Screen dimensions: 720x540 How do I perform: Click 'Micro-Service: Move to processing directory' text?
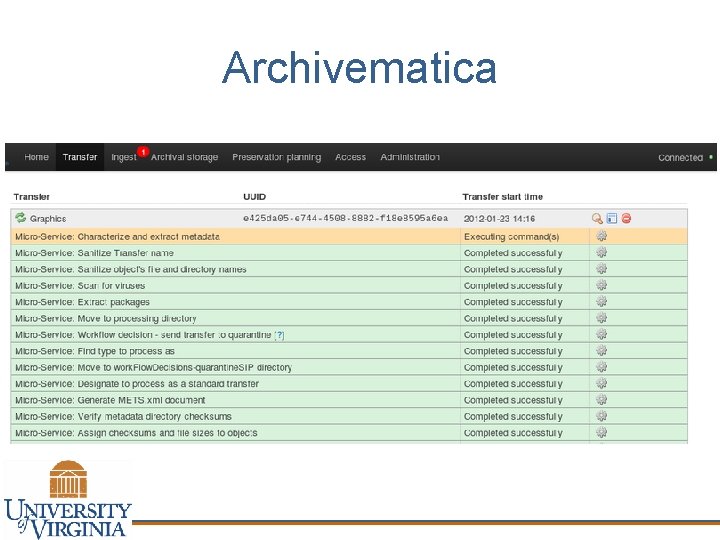pos(106,318)
